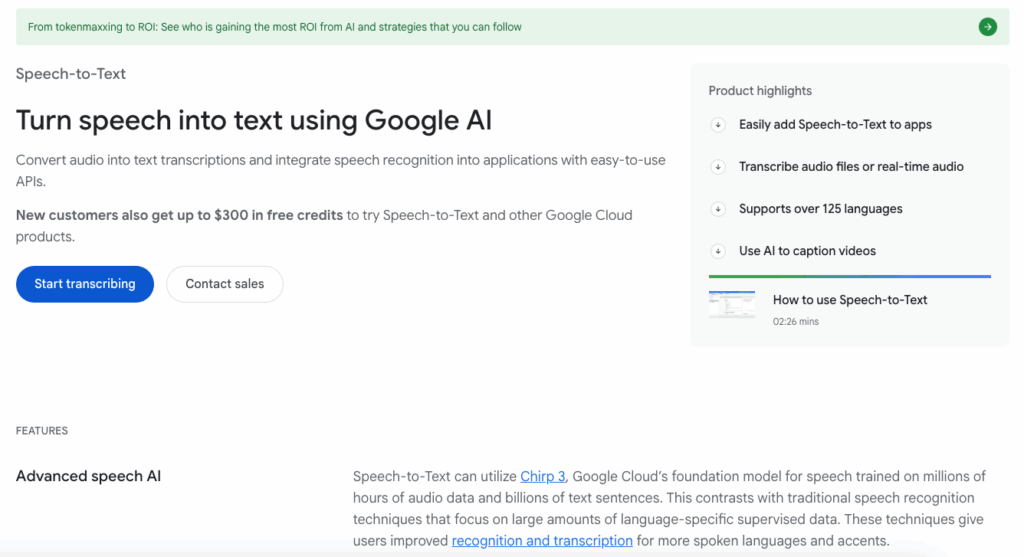Image resolution: width=1024 pixels, height=557 pixels.
Task: Follow the recognition and transcription hyperlink
Action: [x=542, y=541]
